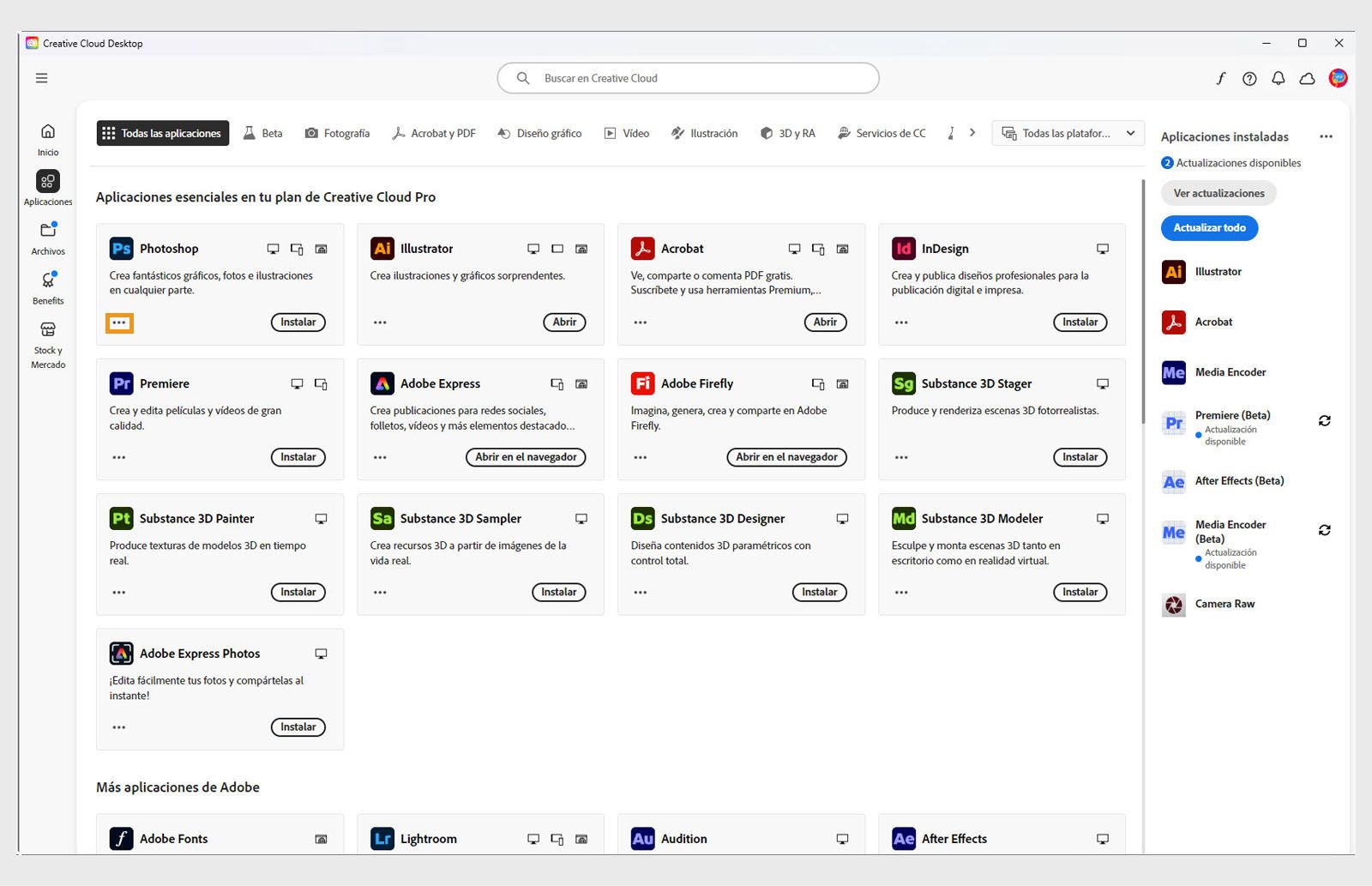This screenshot has height=886, width=1372.
Task: Open the notifications bell
Action: point(1279,78)
